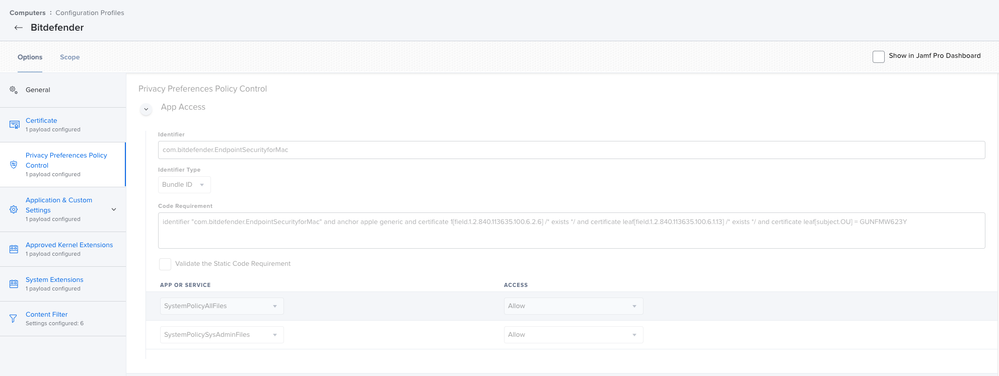Enable Show in Jamf Pro Dashboard checkbox
The image size is (999, 376).
pyautogui.click(x=878, y=57)
